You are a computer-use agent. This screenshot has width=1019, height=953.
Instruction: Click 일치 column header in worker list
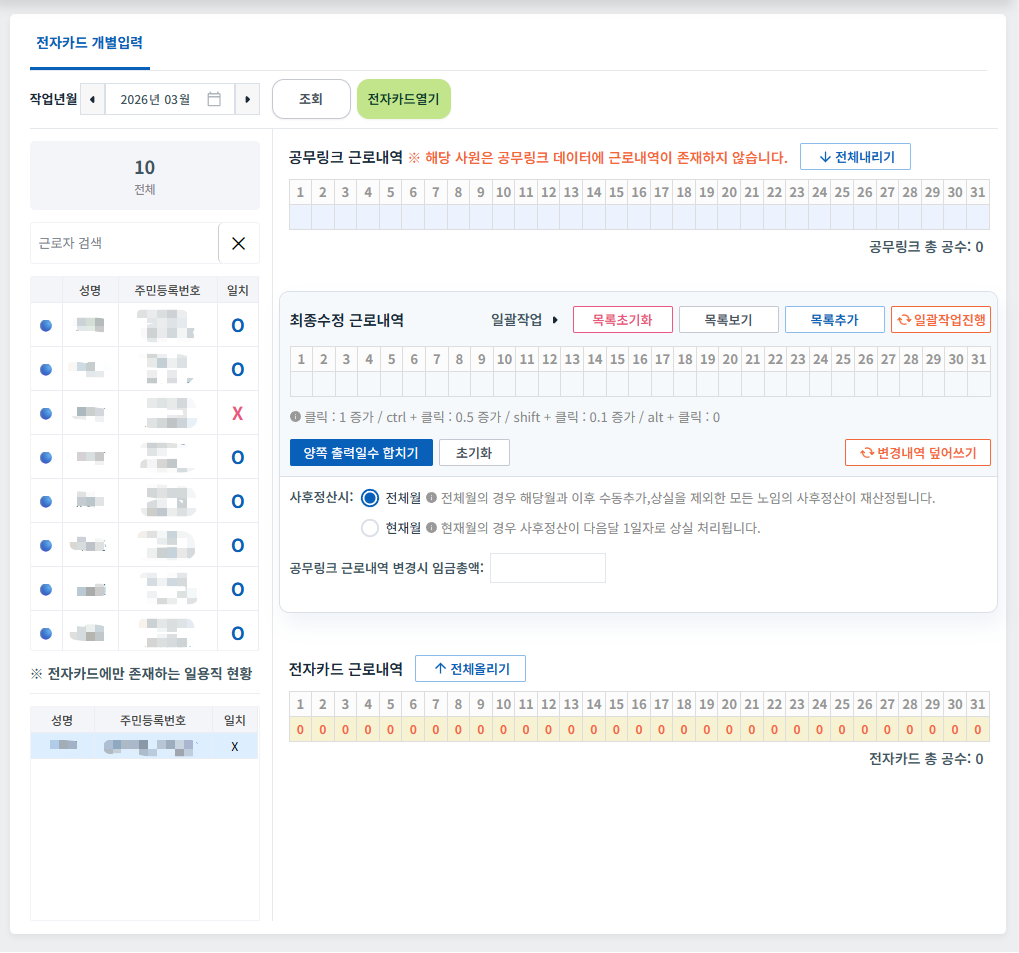pos(238,290)
